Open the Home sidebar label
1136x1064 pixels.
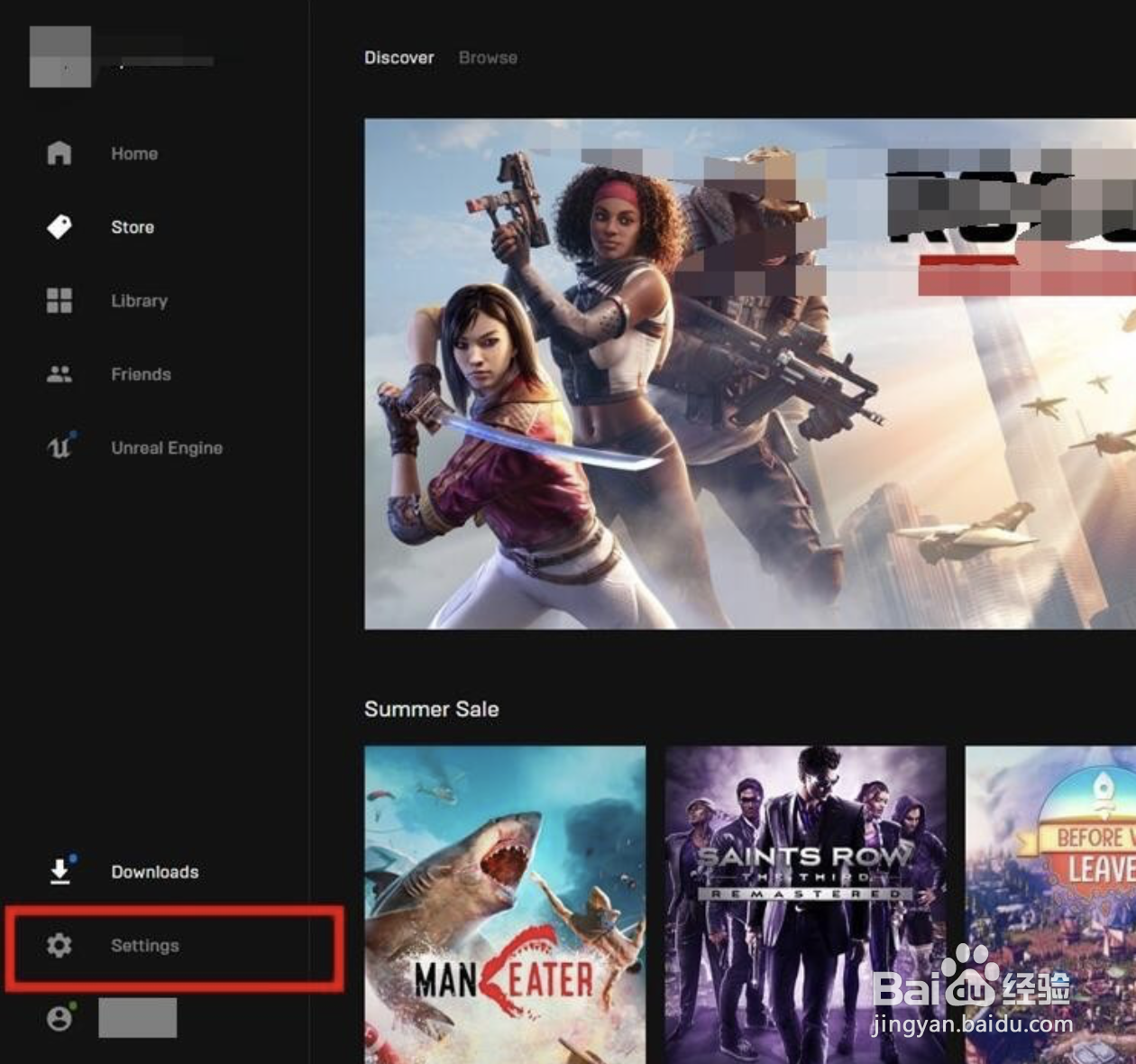pyautogui.click(x=134, y=154)
